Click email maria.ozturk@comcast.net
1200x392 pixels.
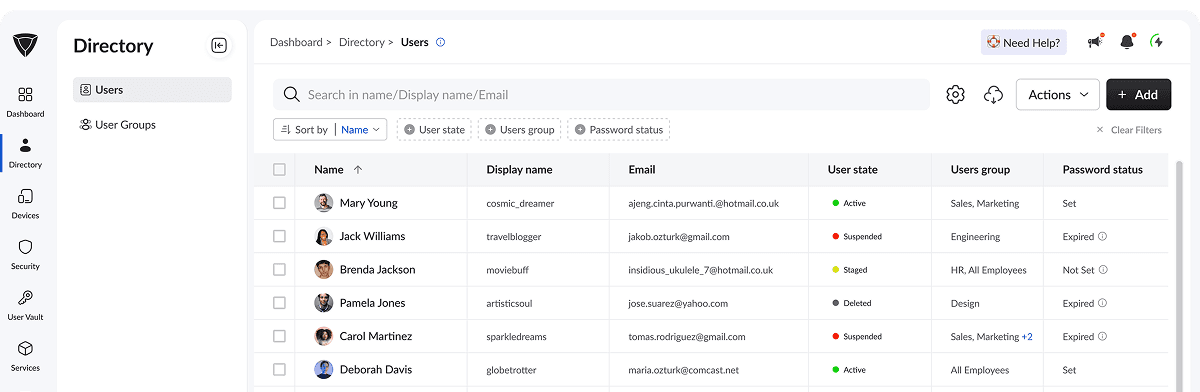pos(683,370)
